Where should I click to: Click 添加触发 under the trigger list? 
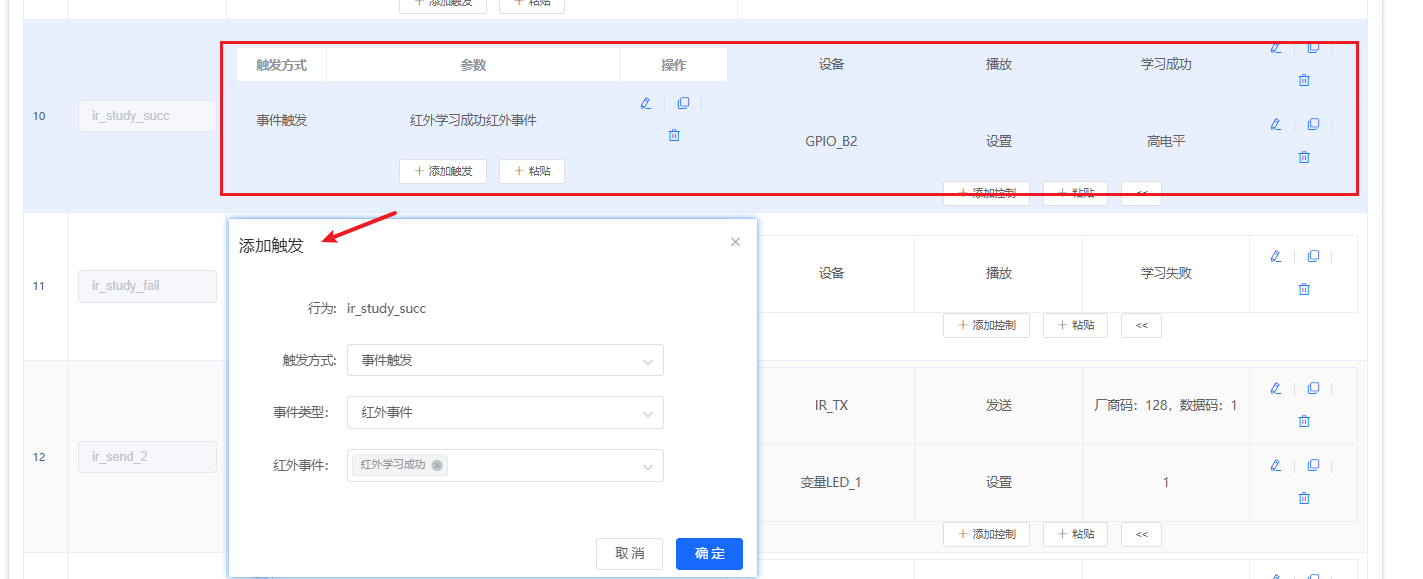pos(443,171)
